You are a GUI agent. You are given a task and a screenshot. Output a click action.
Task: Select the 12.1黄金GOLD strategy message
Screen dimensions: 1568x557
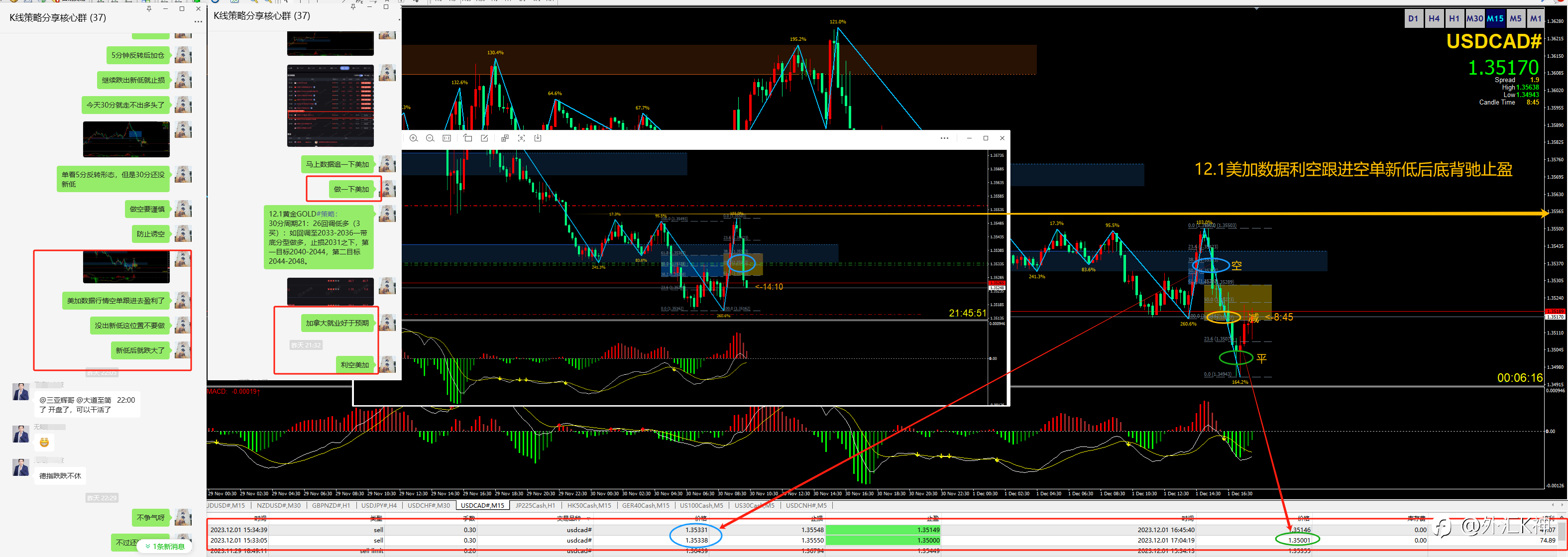click(x=319, y=237)
